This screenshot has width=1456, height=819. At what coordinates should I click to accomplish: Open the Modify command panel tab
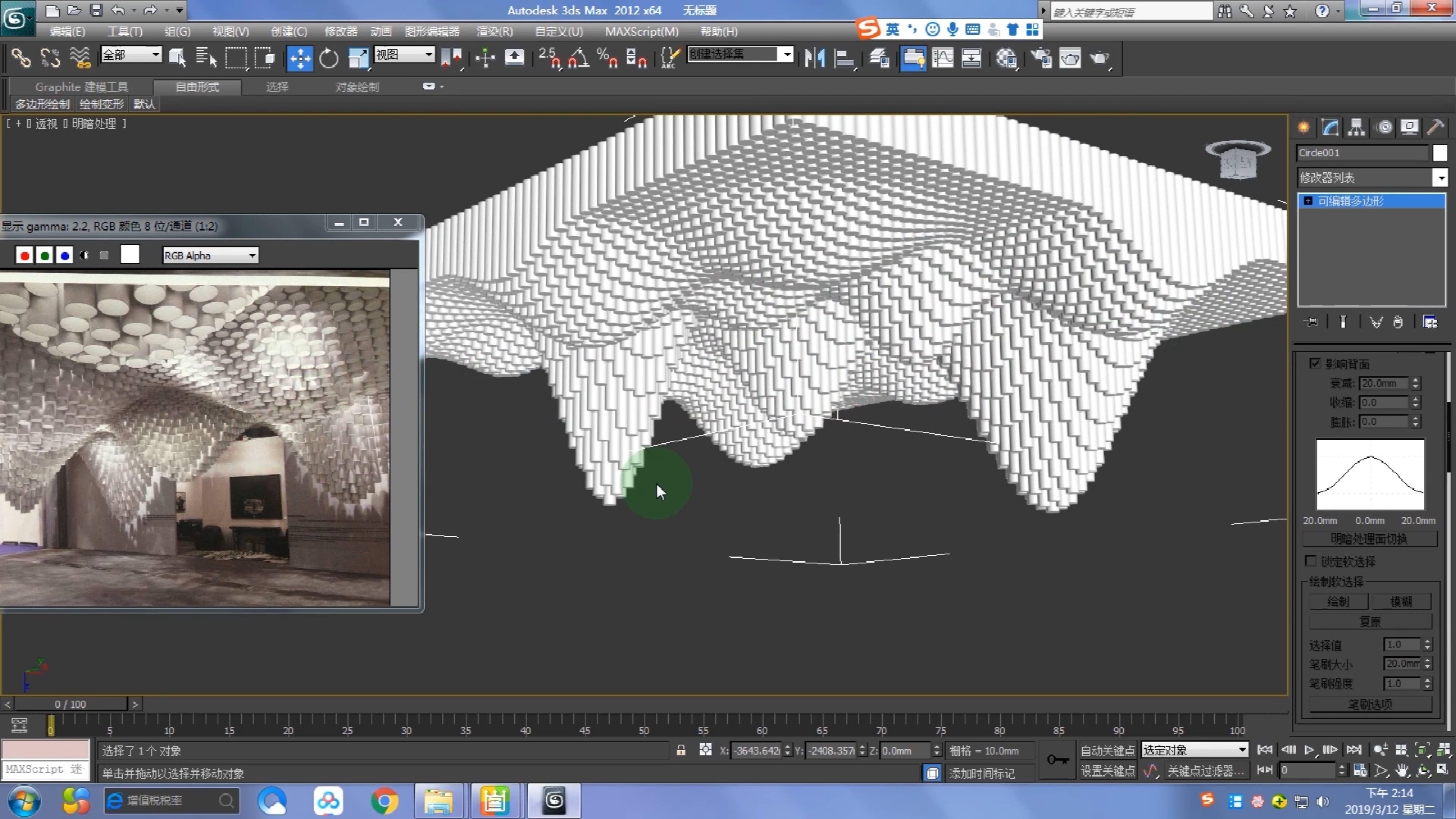[x=1330, y=127]
